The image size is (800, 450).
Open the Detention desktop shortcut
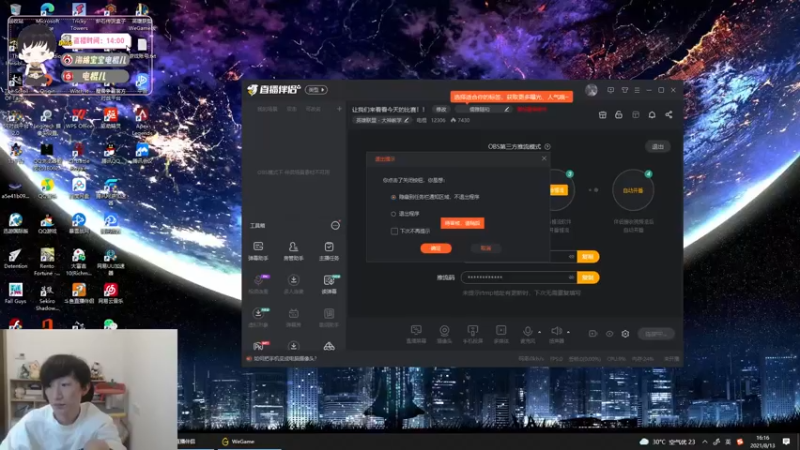pos(15,258)
